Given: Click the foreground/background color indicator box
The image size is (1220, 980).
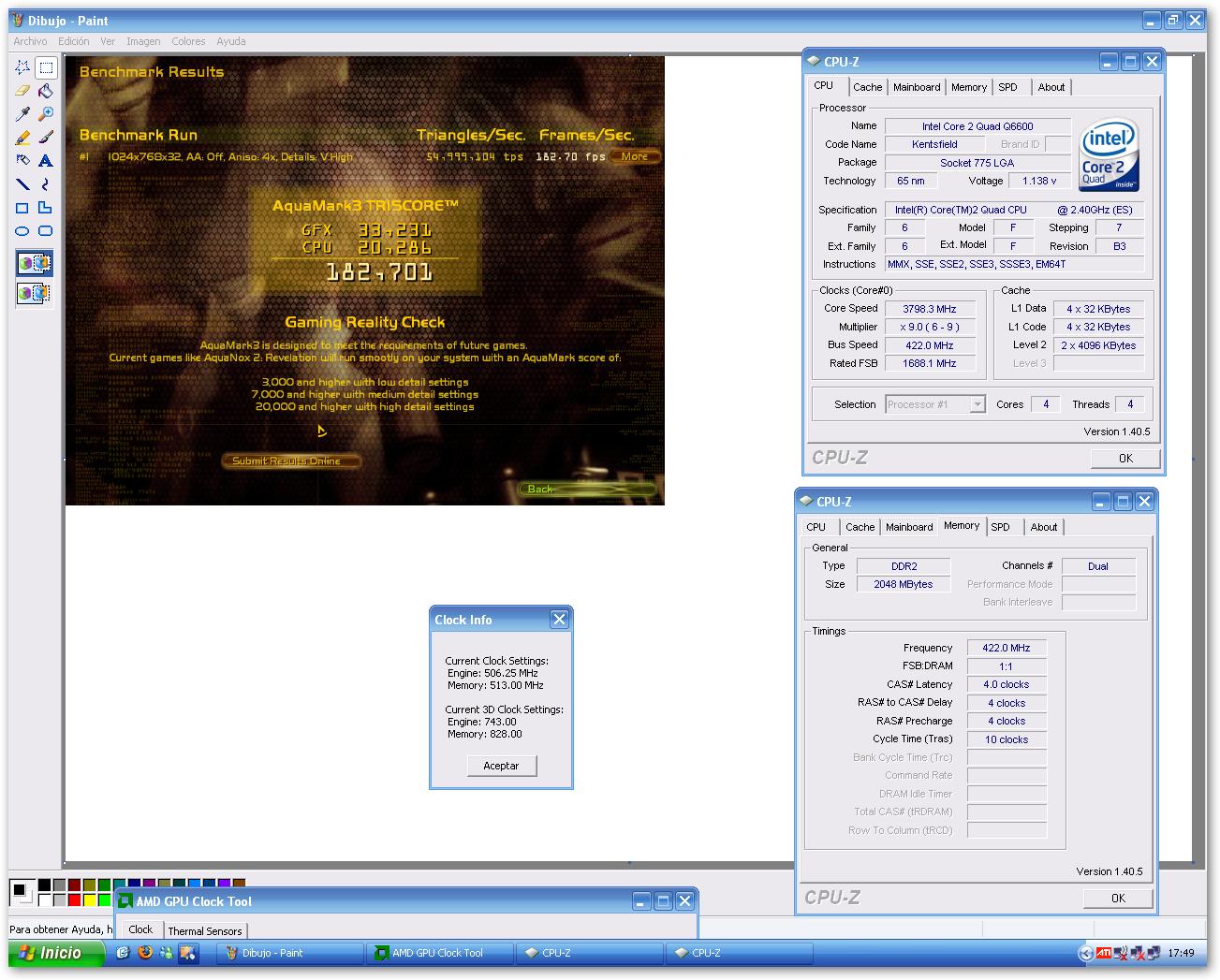Looking at the screenshot, I should (x=22, y=892).
